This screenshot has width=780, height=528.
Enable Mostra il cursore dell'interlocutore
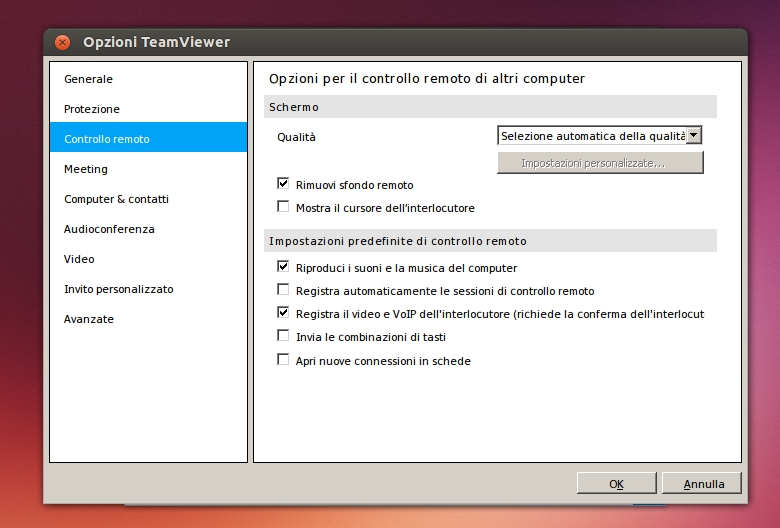[283, 207]
